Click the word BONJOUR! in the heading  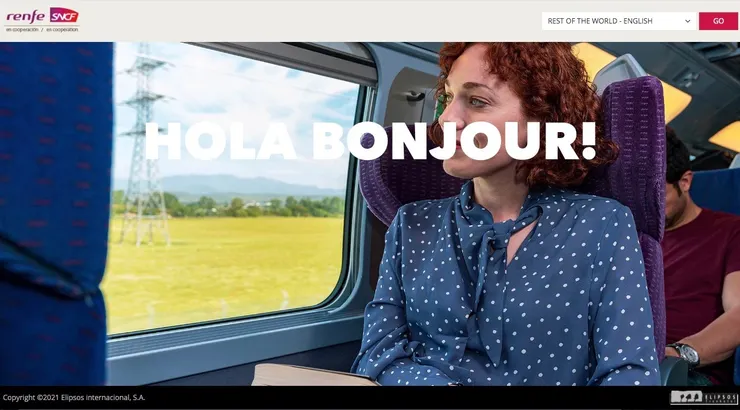point(454,141)
